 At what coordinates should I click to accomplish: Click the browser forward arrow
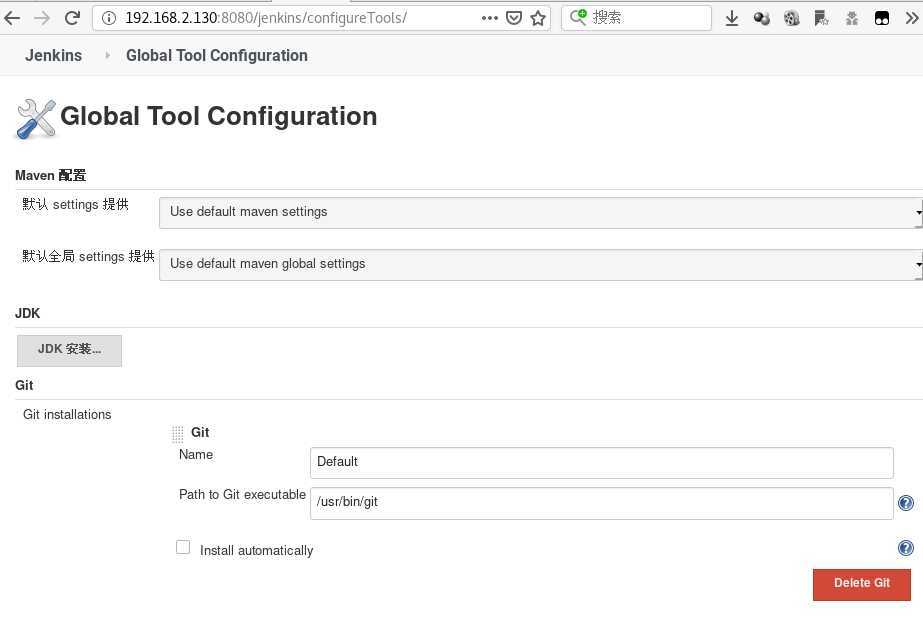coord(42,18)
